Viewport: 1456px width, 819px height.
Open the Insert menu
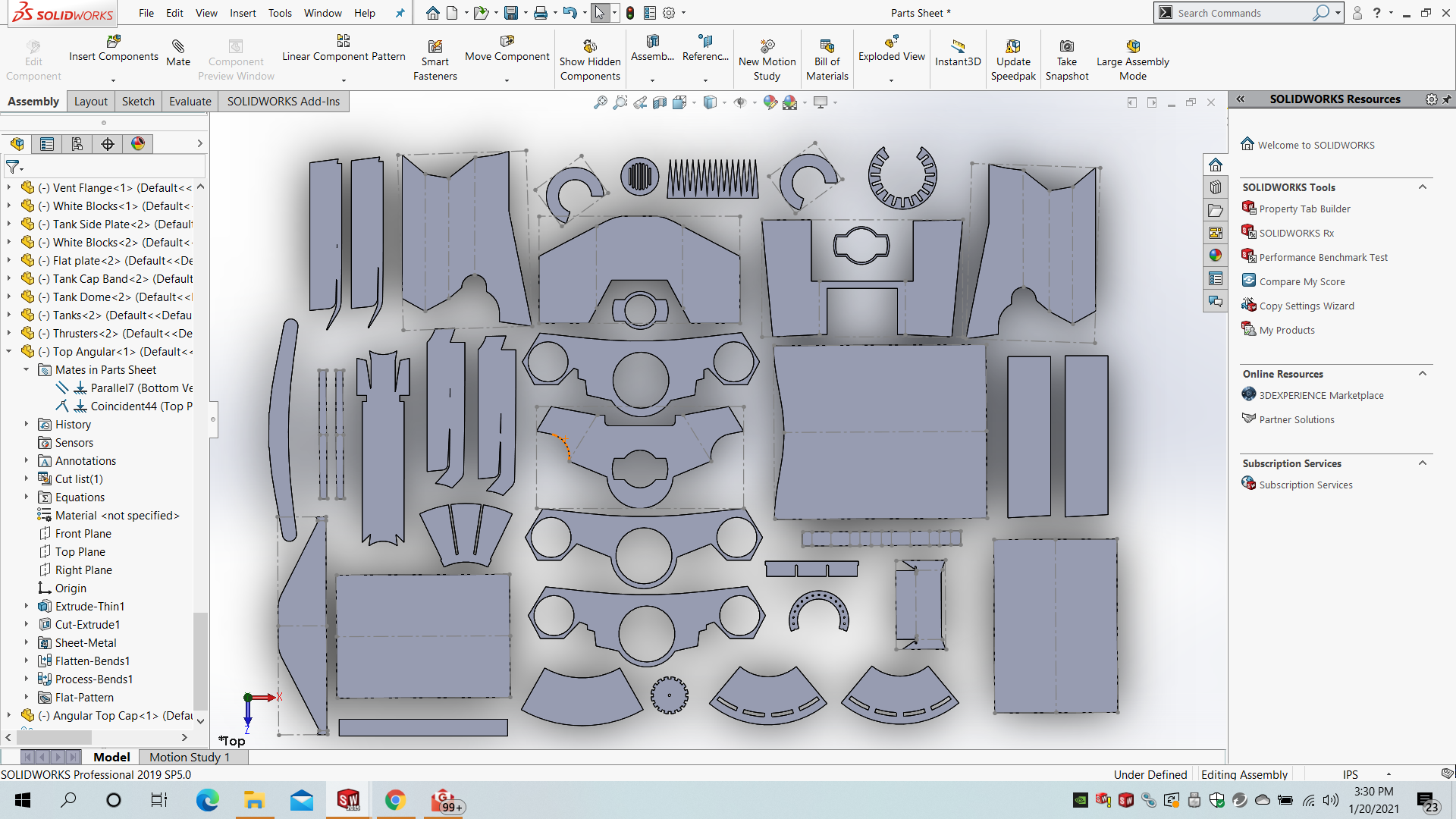coord(243,13)
